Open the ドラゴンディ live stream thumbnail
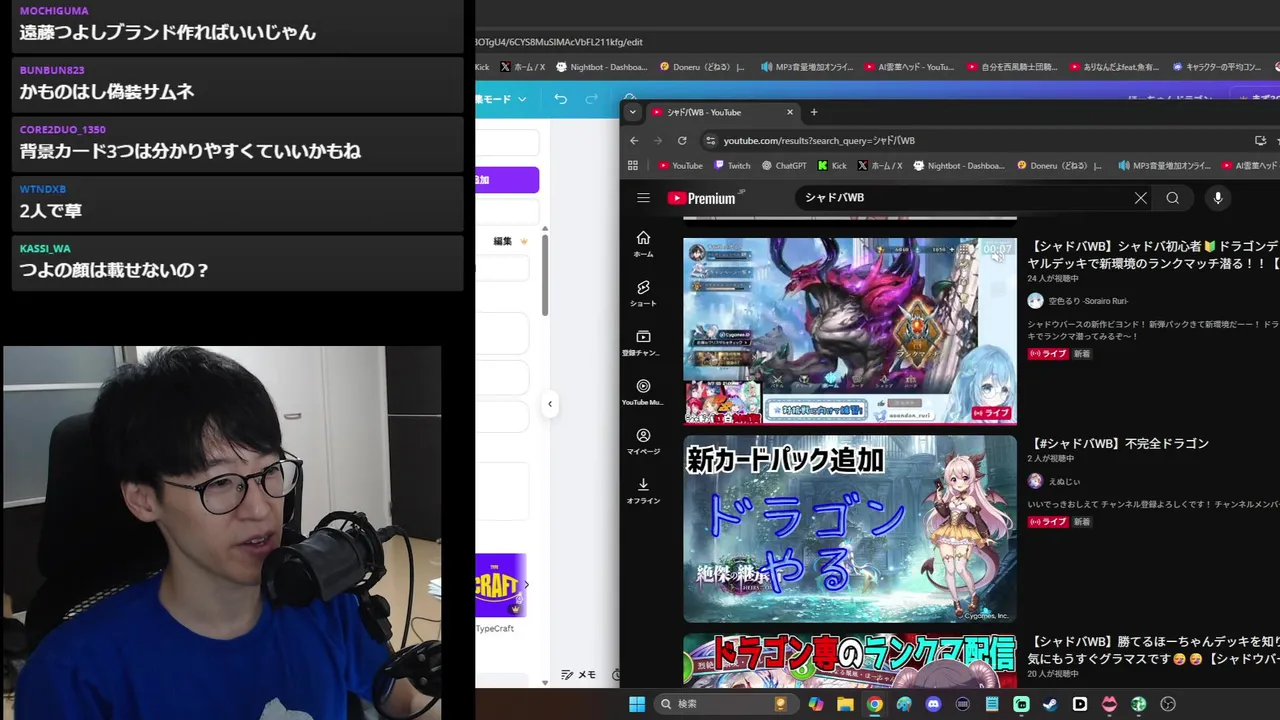This screenshot has height=720, width=1280. coord(850,331)
